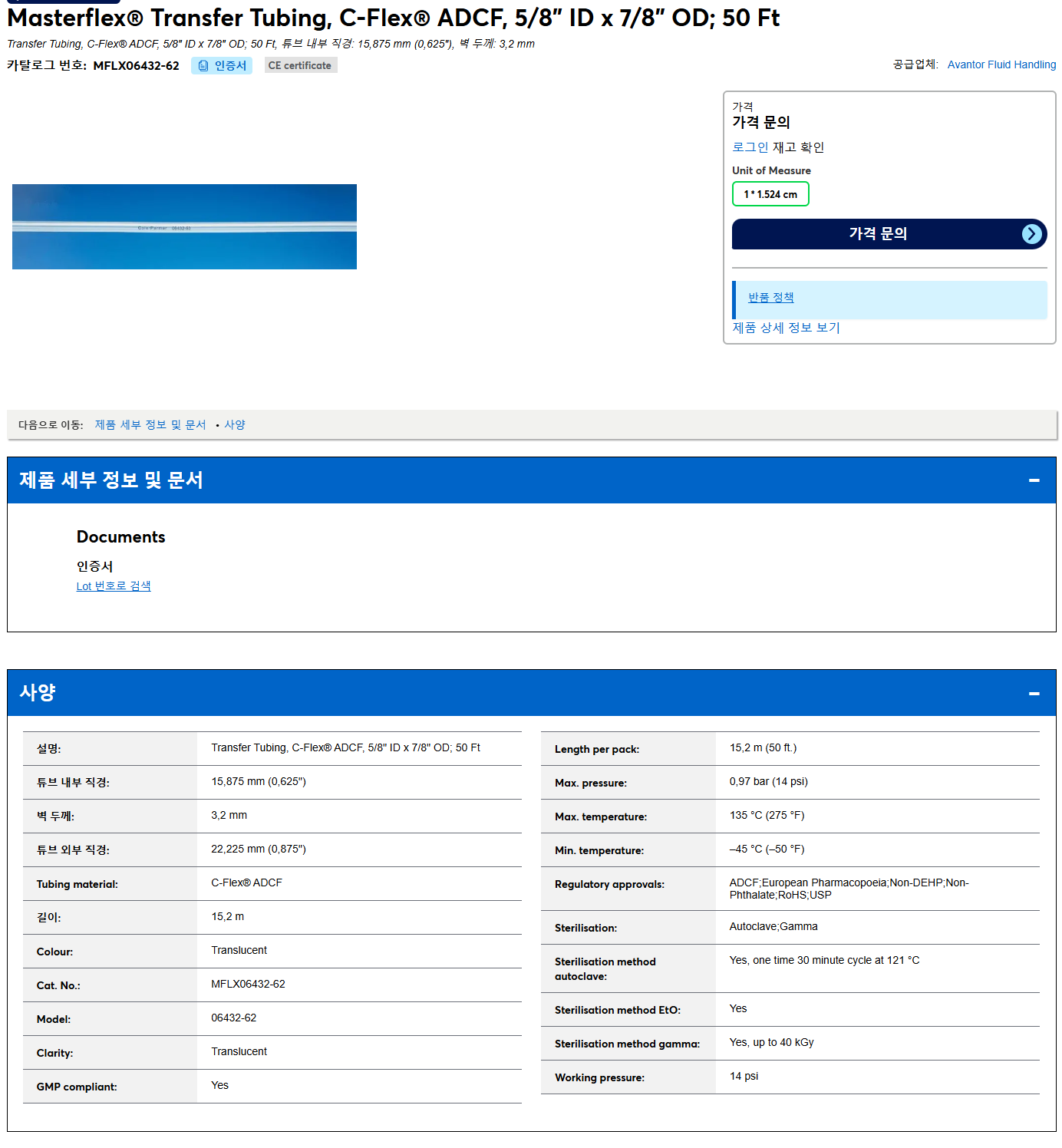Click the Working pressure value '14 psi'
The image size is (1062, 1148).
click(744, 1077)
